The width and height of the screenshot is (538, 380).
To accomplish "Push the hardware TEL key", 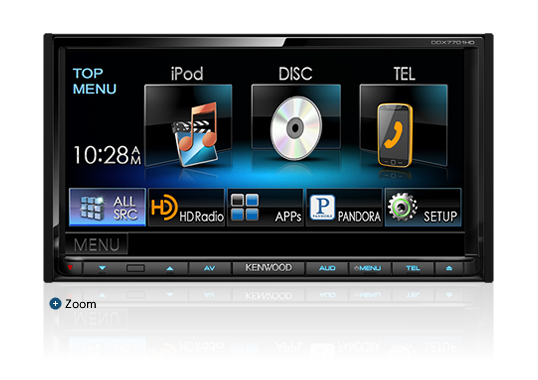I will point(413,268).
